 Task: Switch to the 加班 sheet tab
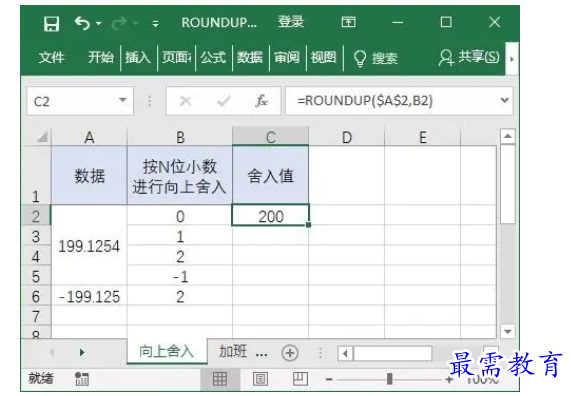click(233, 352)
